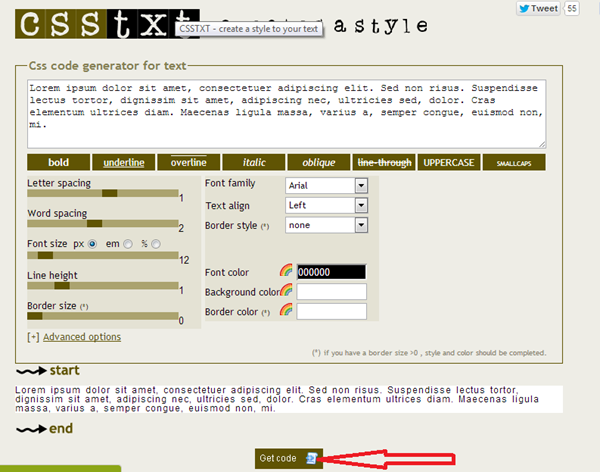Open the Font color rainbow picker
600x472 pixels.
click(286, 270)
